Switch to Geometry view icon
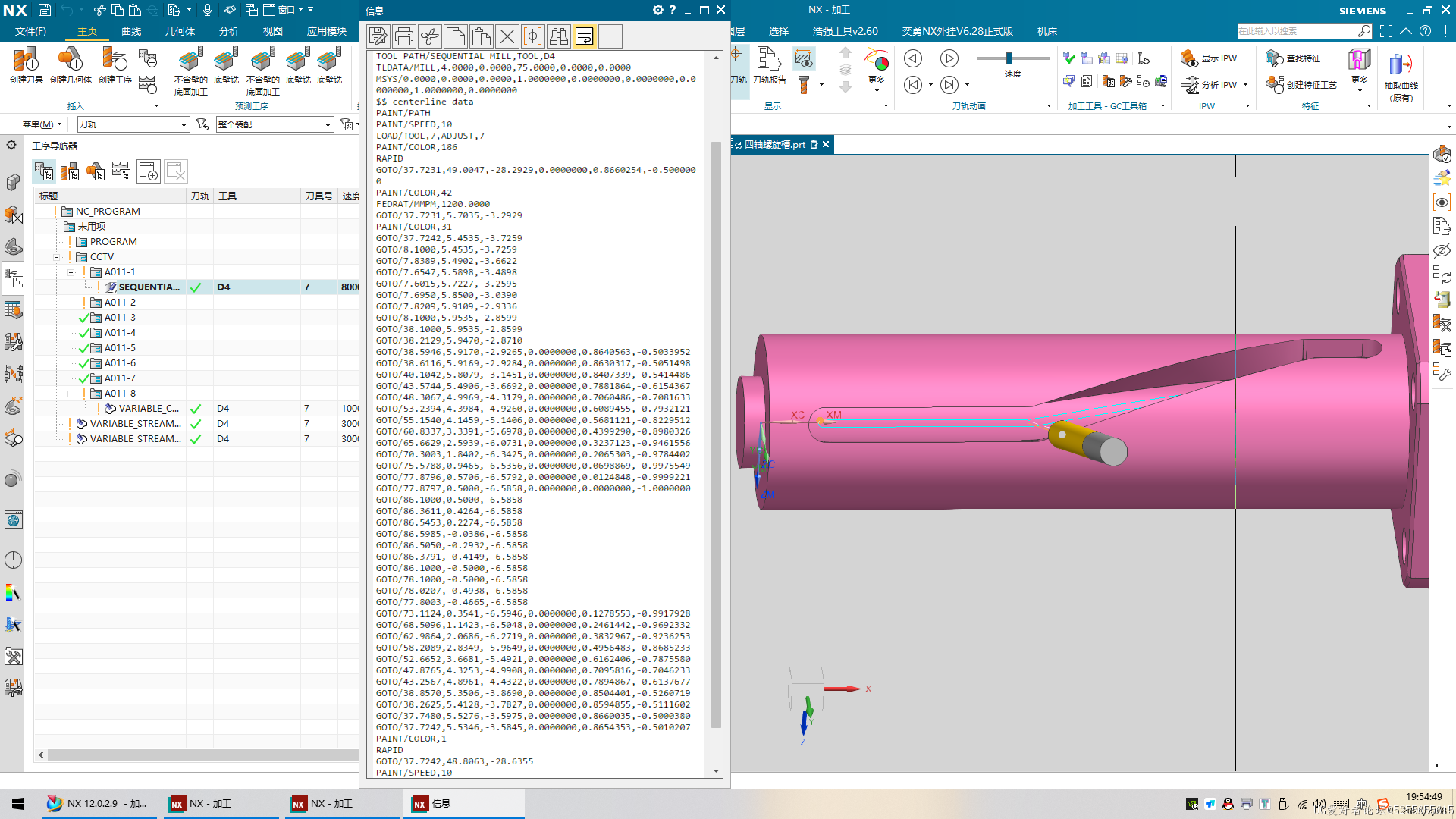1456x819 pixels. coord(96,171)
